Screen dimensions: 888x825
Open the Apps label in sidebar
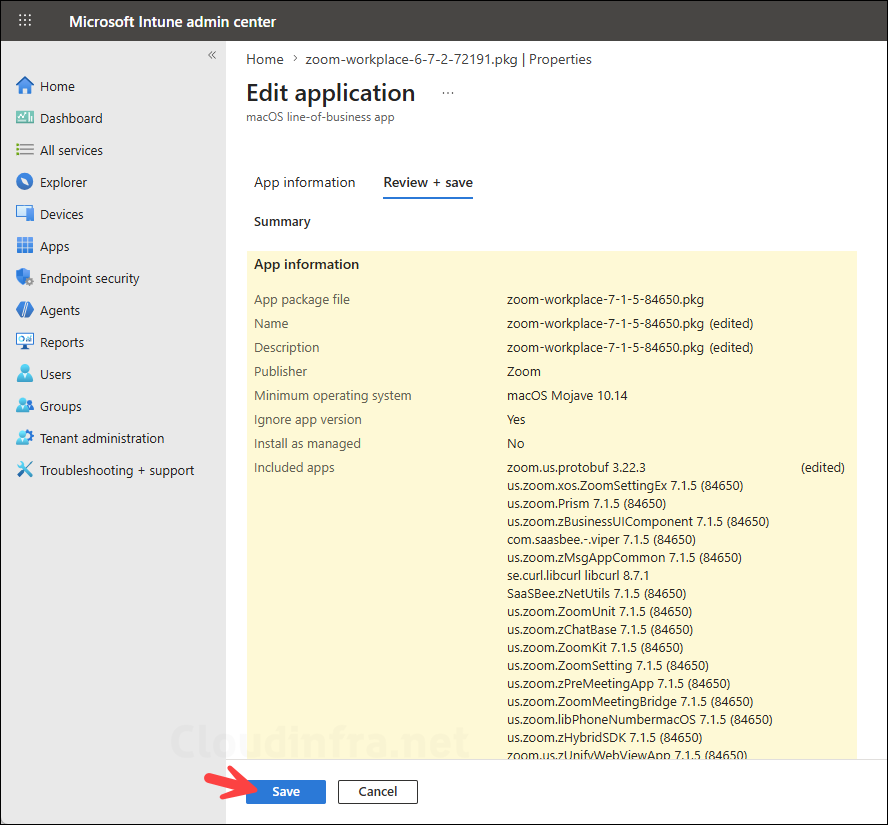[x=55, y=247]
